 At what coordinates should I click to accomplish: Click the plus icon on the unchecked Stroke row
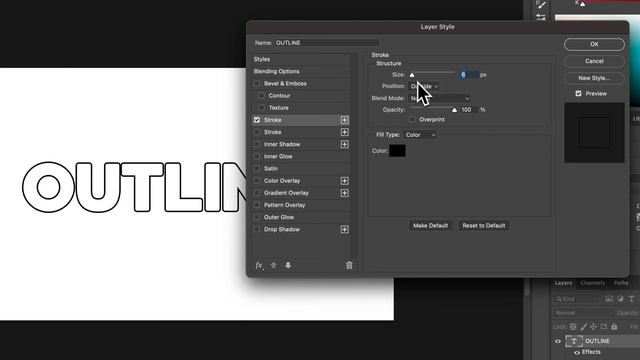coord(344,132)
